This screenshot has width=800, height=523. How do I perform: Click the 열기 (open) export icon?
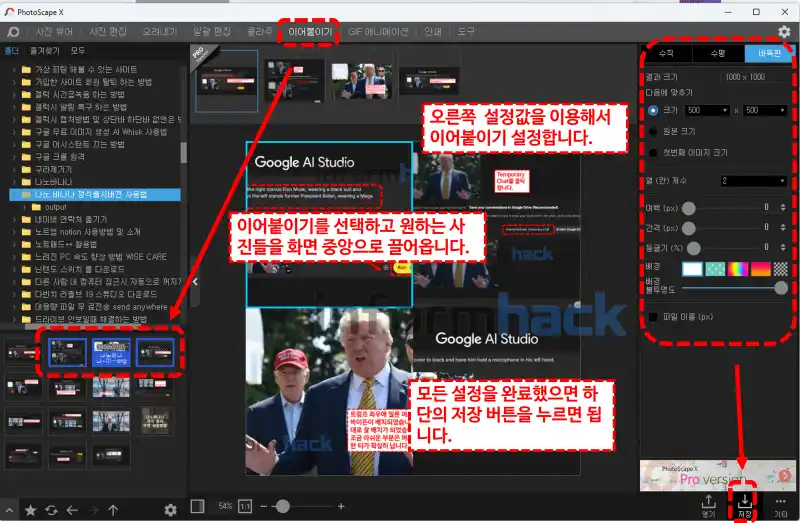[x=709, y=505]
